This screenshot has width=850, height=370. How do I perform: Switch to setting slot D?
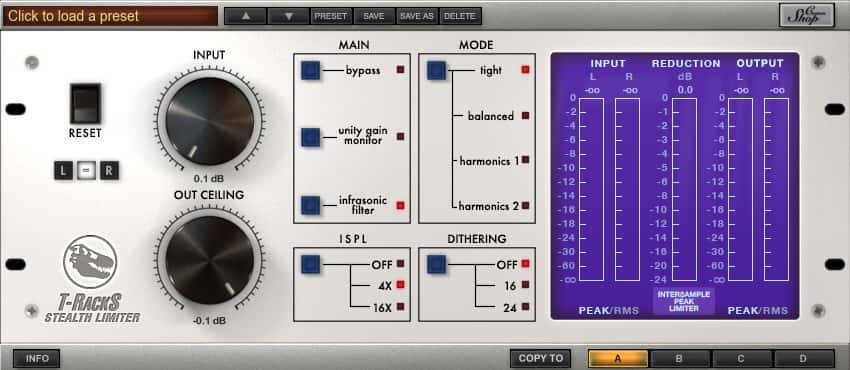coord(803,358)
